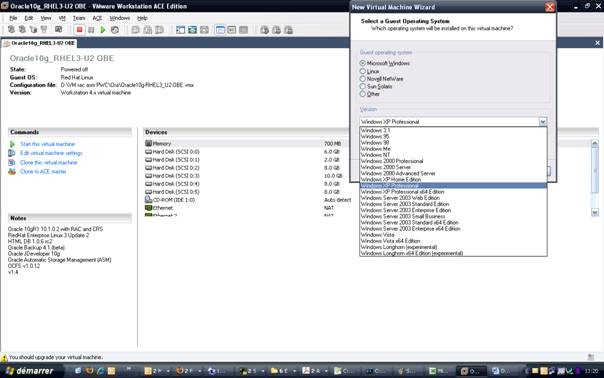
Task: Open the Help menu
Action: click(142, 18)
